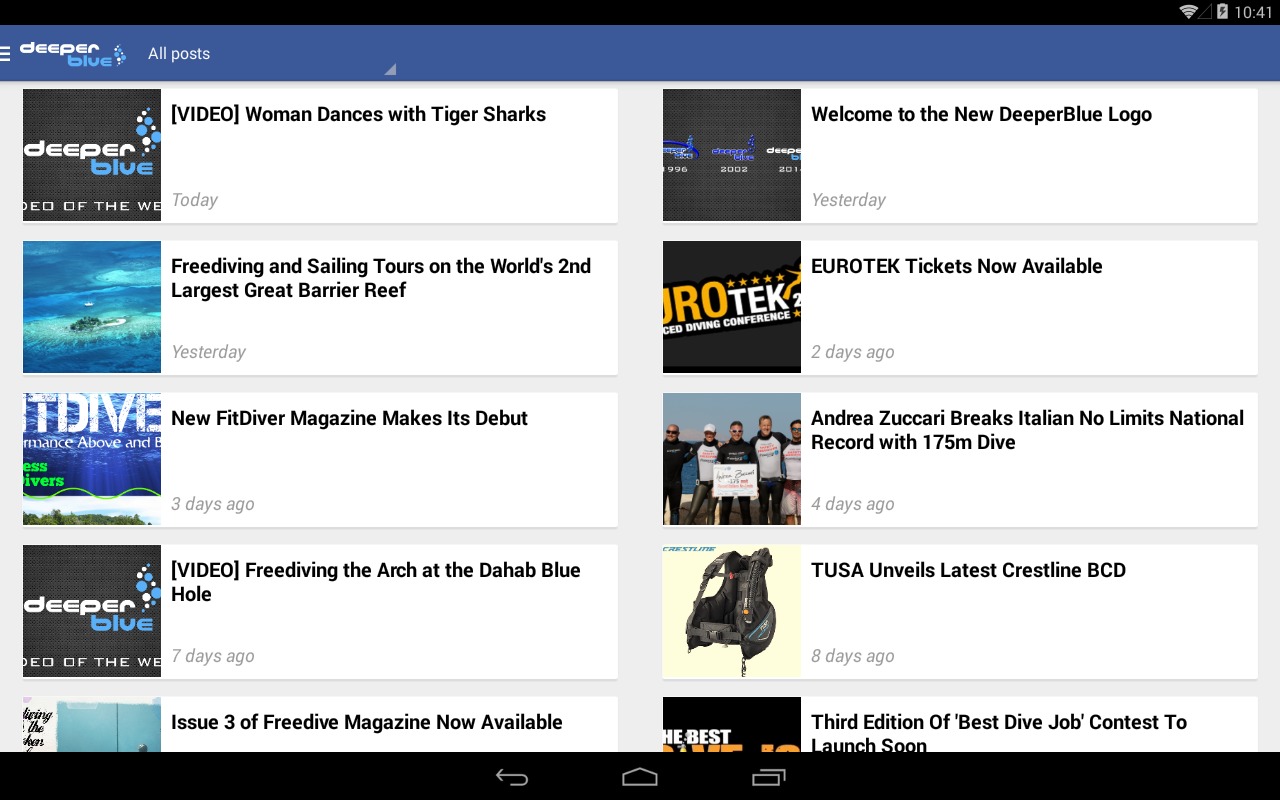1280x800 pixels.
Task: Tap thumbnail of Tiger Sharks video post
Action: pos(92,155)
